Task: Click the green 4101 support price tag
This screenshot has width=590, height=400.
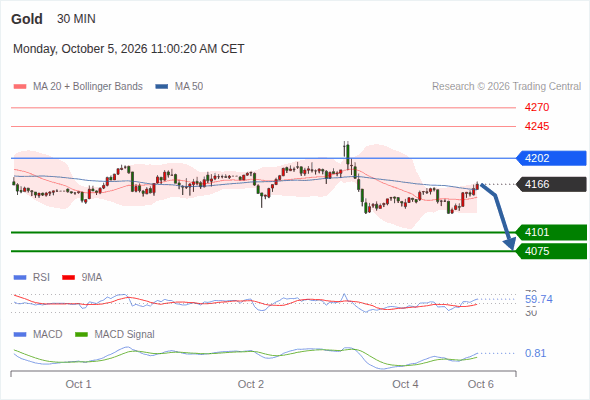Action: [551, 232]
